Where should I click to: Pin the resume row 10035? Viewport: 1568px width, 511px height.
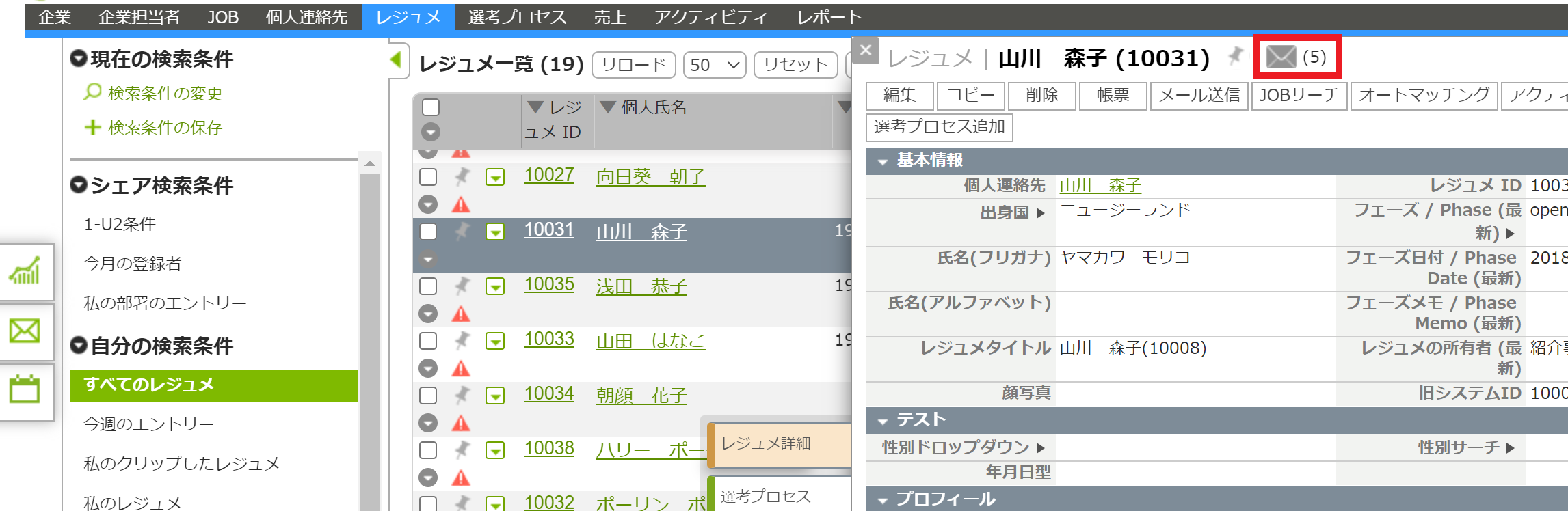463,286
